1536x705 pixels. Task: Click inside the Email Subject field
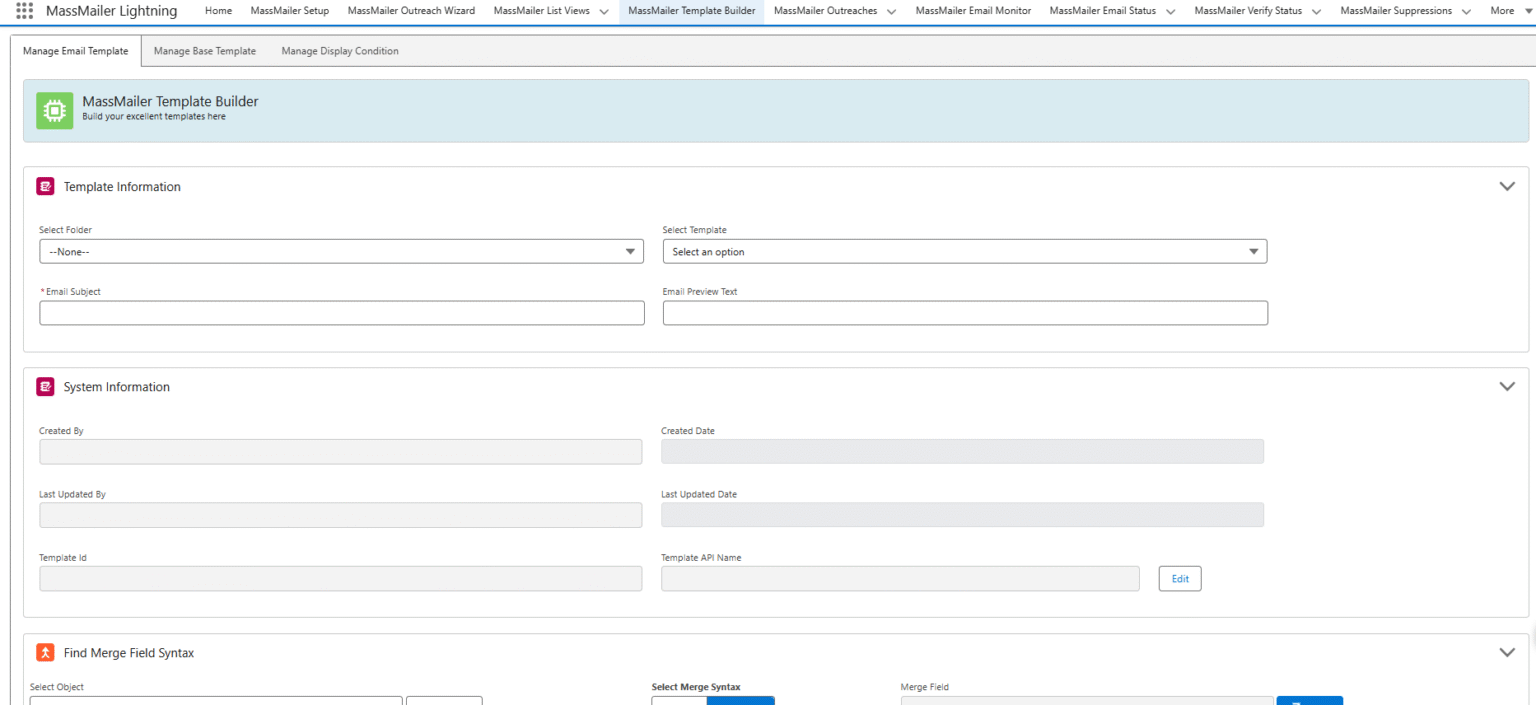(341, 313)
